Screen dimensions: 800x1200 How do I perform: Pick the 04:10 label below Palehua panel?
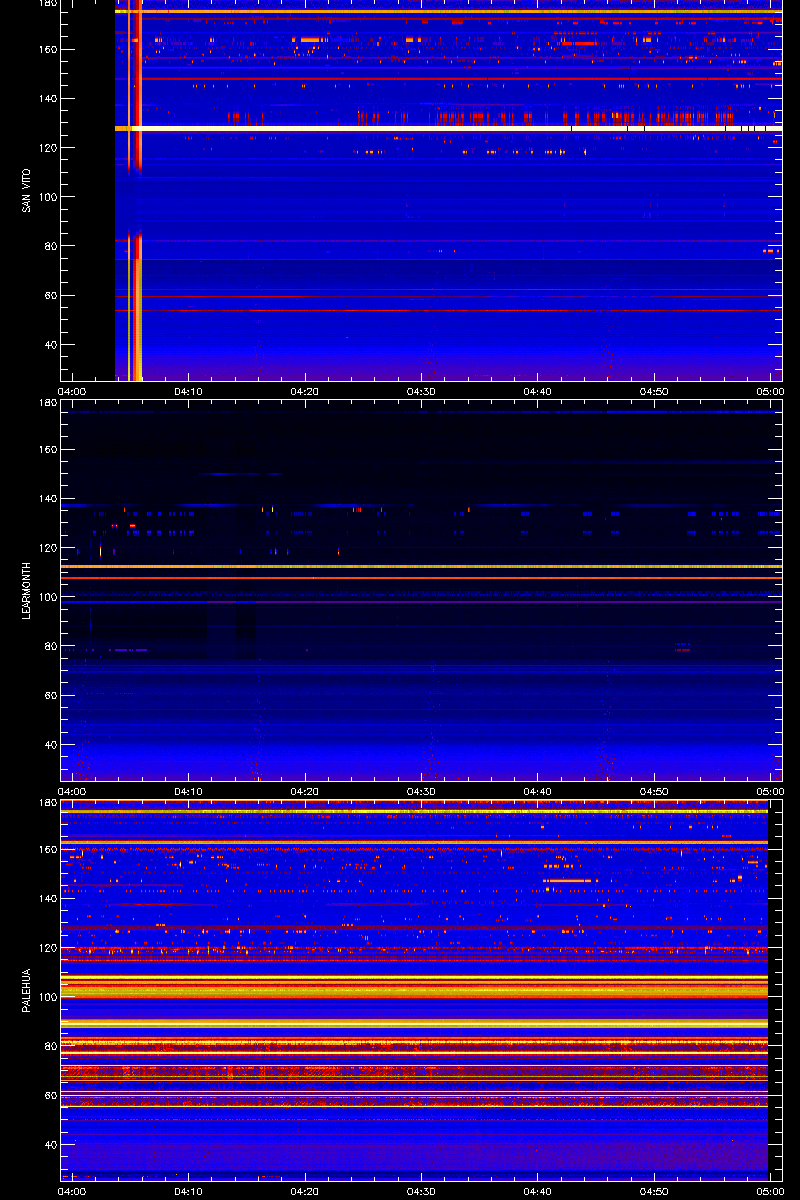(189, 1191)
